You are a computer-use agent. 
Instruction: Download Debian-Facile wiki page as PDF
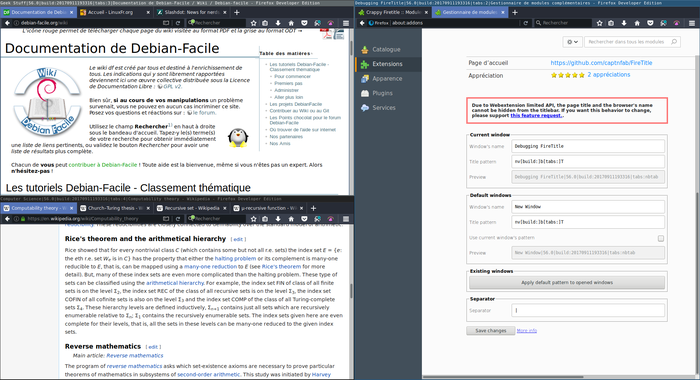[326, 33]
